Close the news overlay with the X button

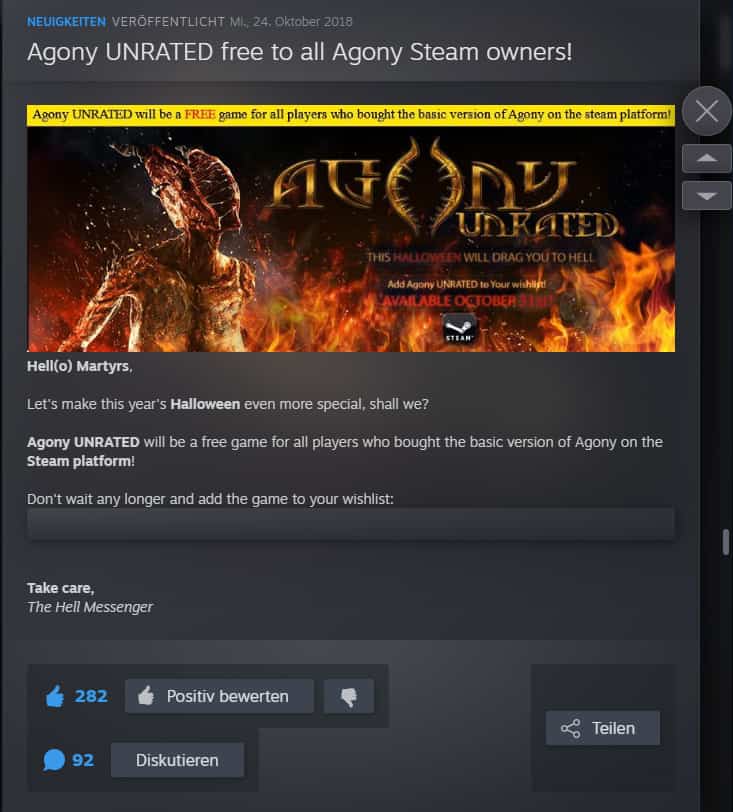[707, 111]
